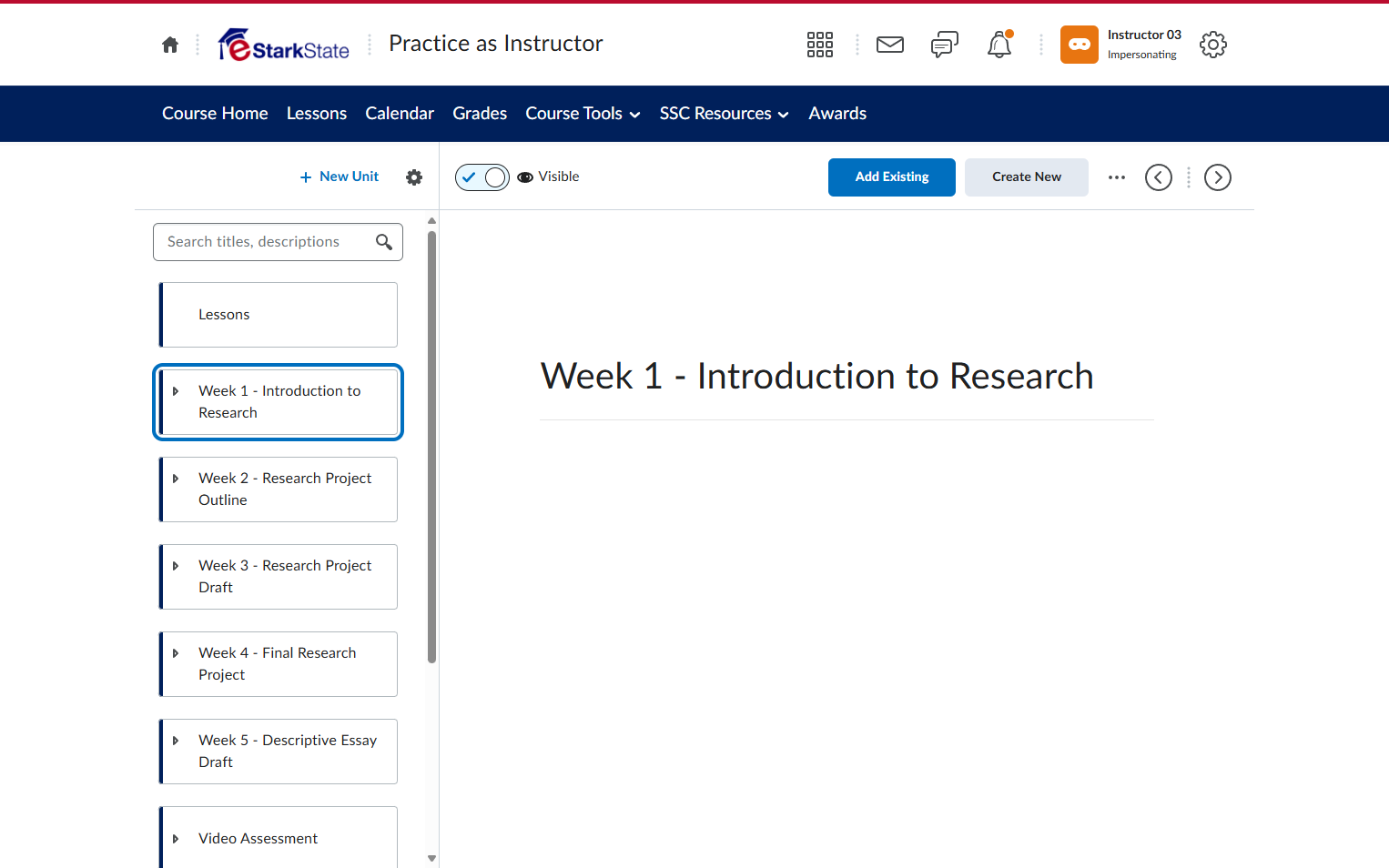Image resolution: width=1389 pixels, height=868 pixels.
Task: Click the Create New button
Action: coord(1027,177)
